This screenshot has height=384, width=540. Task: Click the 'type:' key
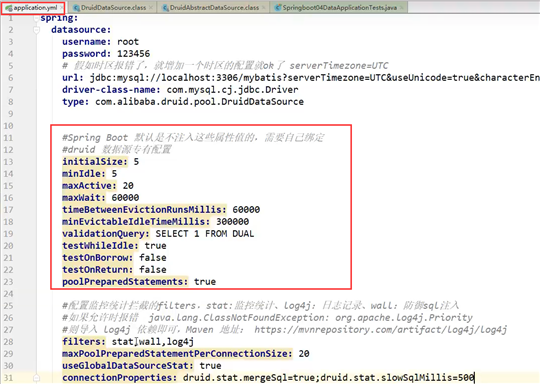[75, 102]
